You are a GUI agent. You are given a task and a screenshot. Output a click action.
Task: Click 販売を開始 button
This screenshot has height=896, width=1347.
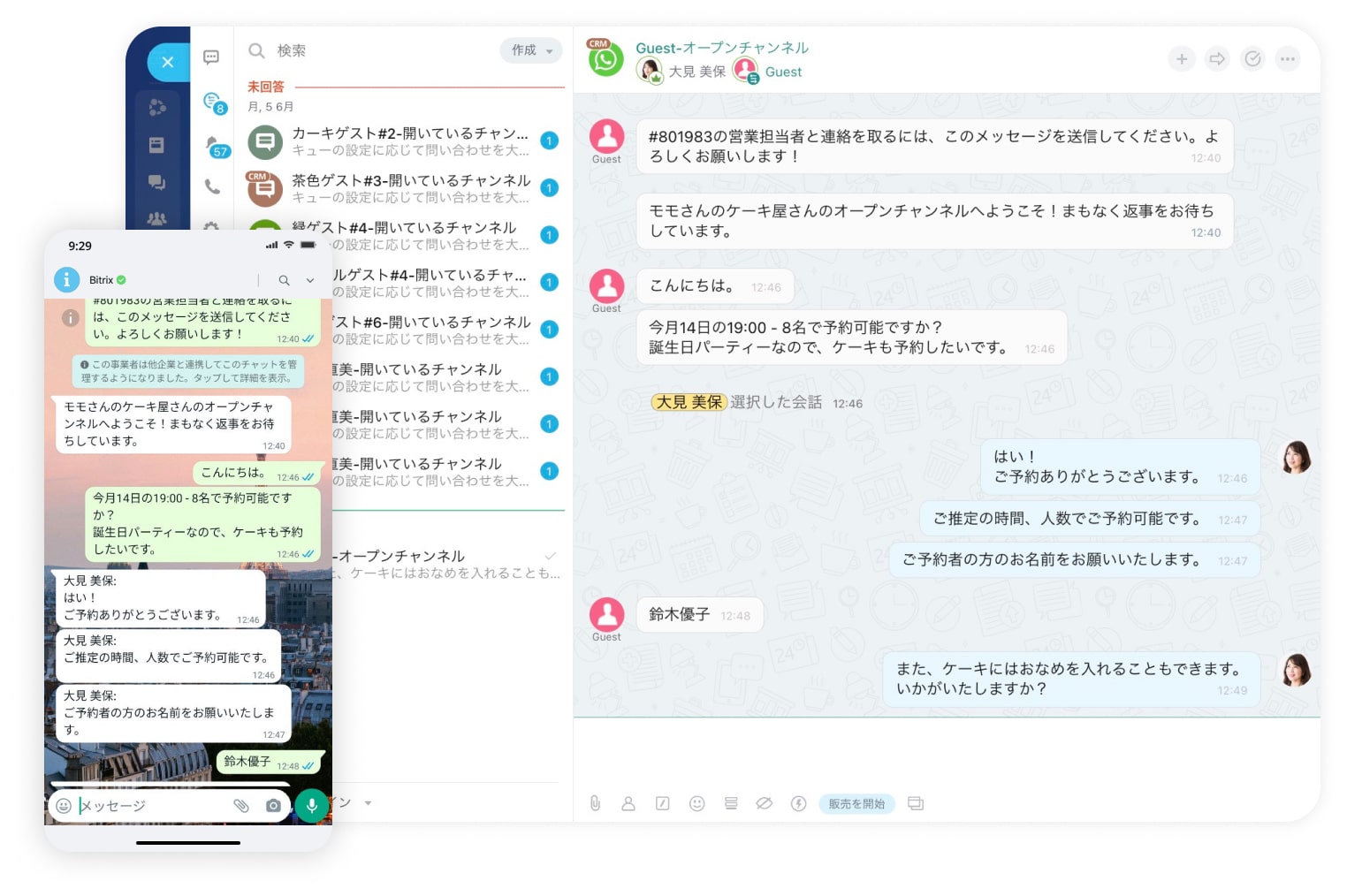856,803
